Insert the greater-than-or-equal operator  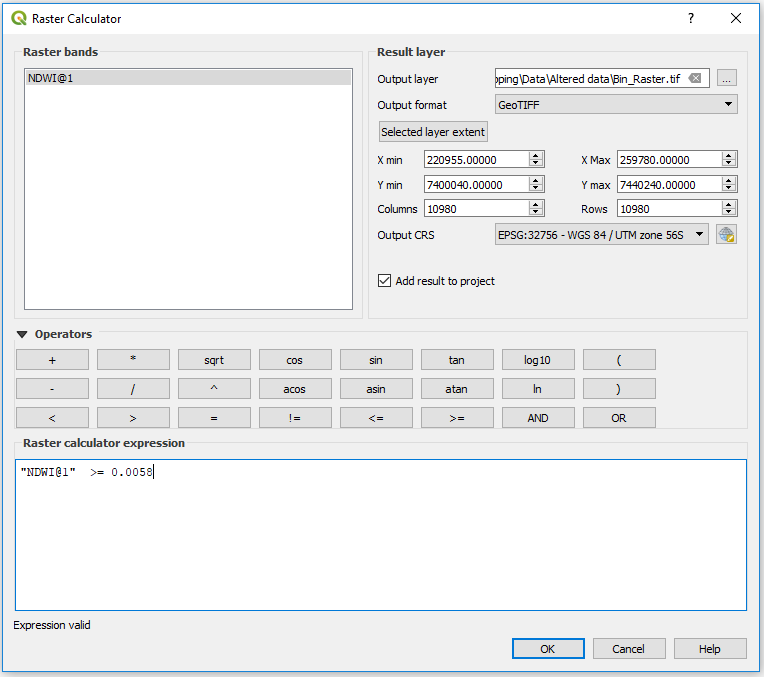pos(457,418)
